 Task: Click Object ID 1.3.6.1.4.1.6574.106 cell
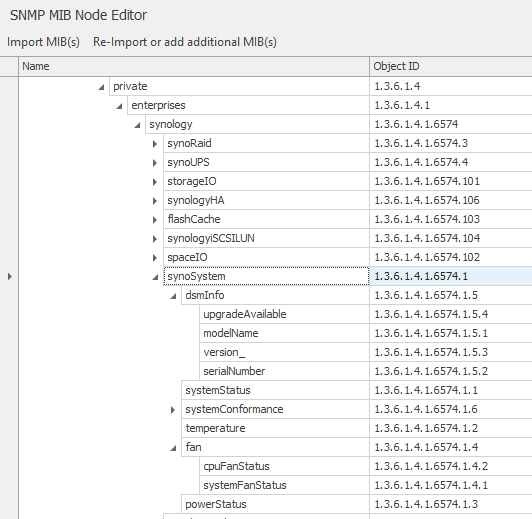[451, 200]
